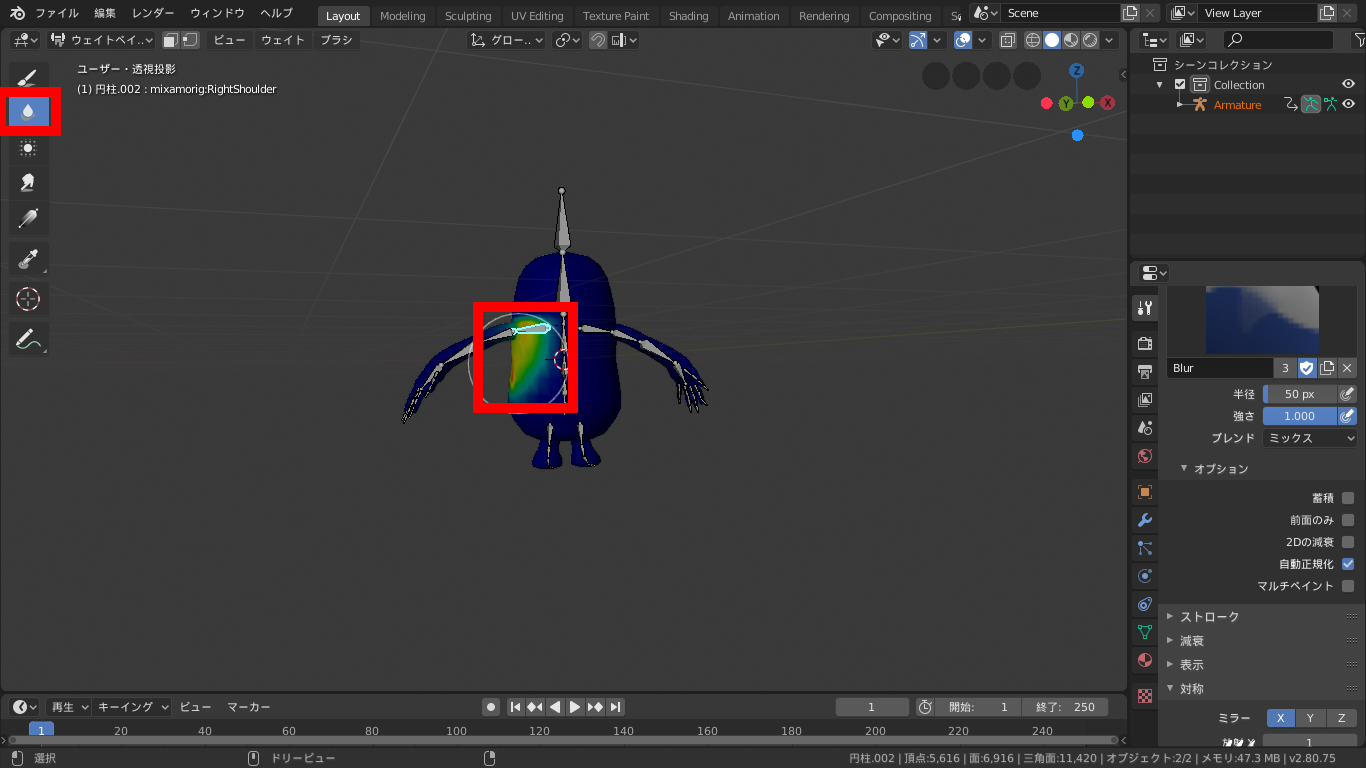
Task: Open the Object properties tab
Action: click(x=1145, y=492)
